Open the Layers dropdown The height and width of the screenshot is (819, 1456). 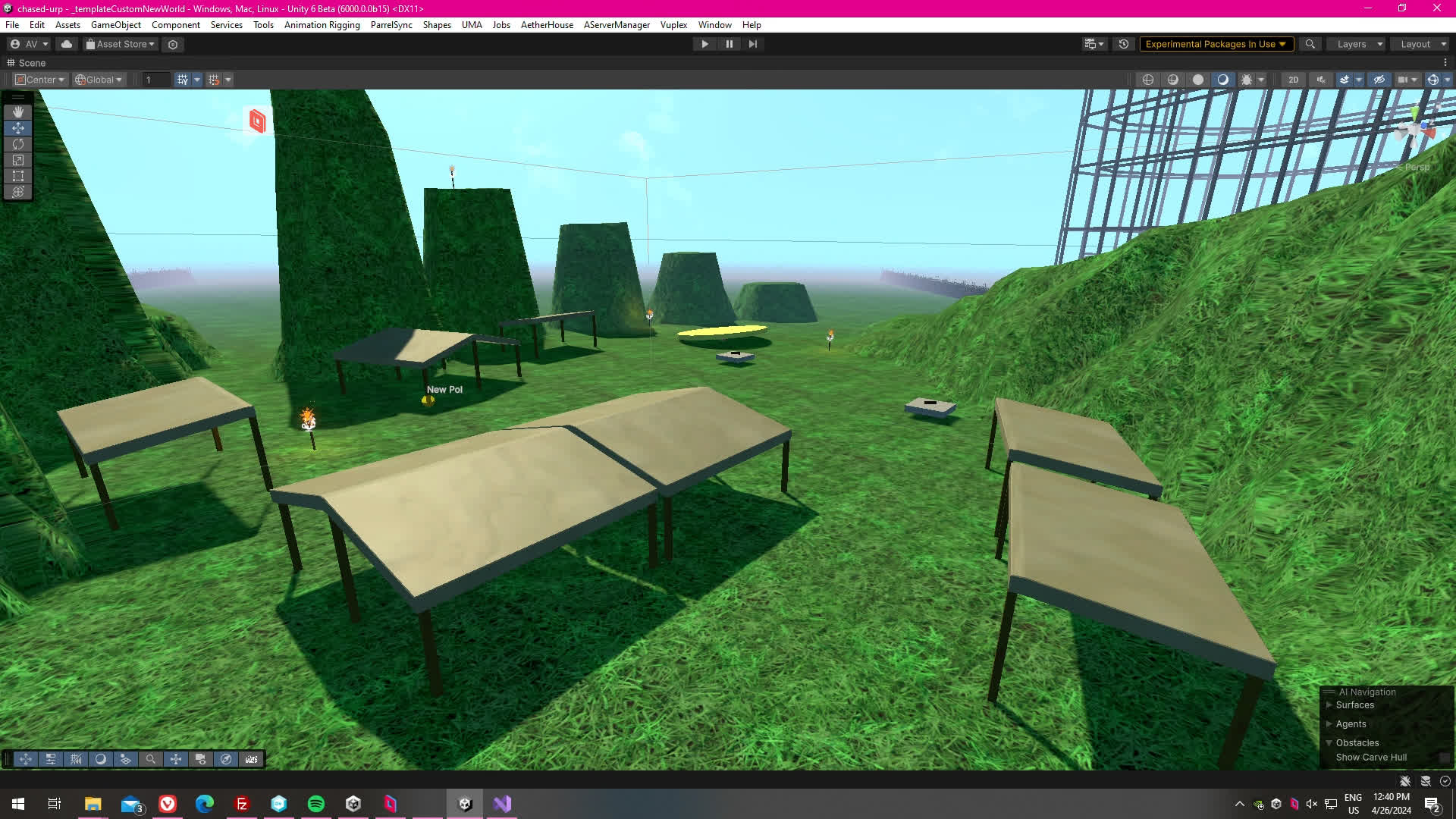pyautogui.click(x=1358, y=44)
